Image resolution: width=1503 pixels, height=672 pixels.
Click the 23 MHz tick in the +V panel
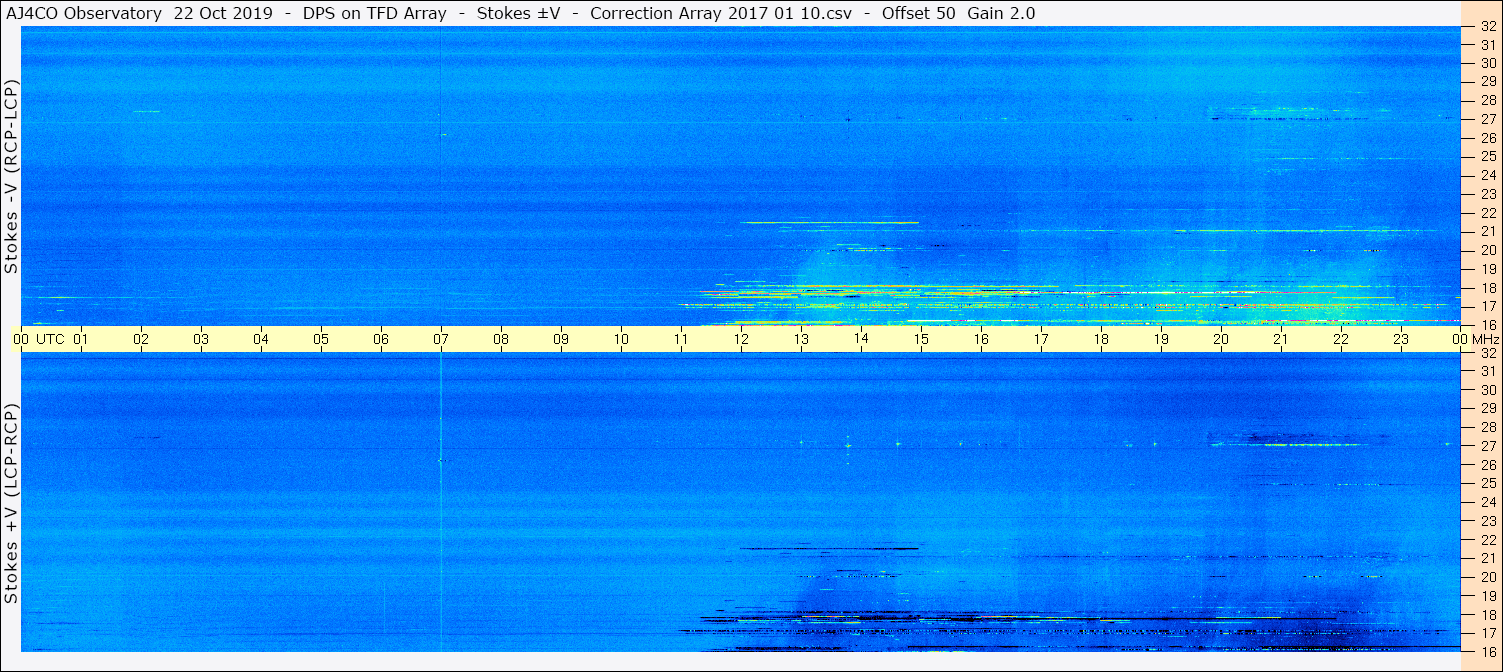[x=1488, y=521]
